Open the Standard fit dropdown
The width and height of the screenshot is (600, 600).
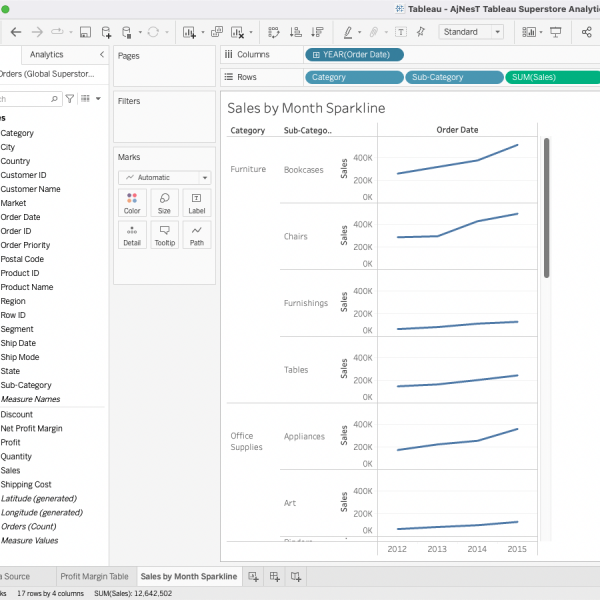[471, 32]
